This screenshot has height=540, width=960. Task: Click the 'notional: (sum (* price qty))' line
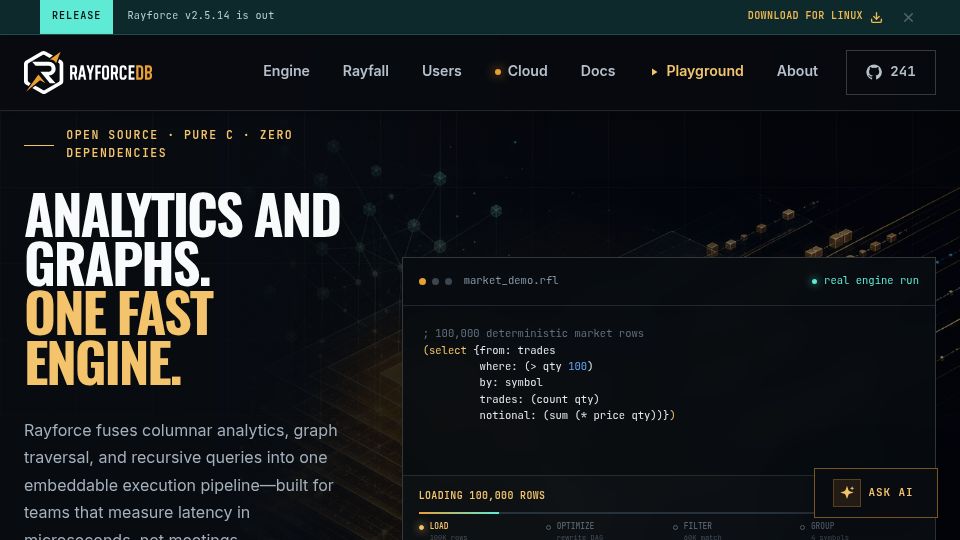pyautogui.click(x=577, y=415)
